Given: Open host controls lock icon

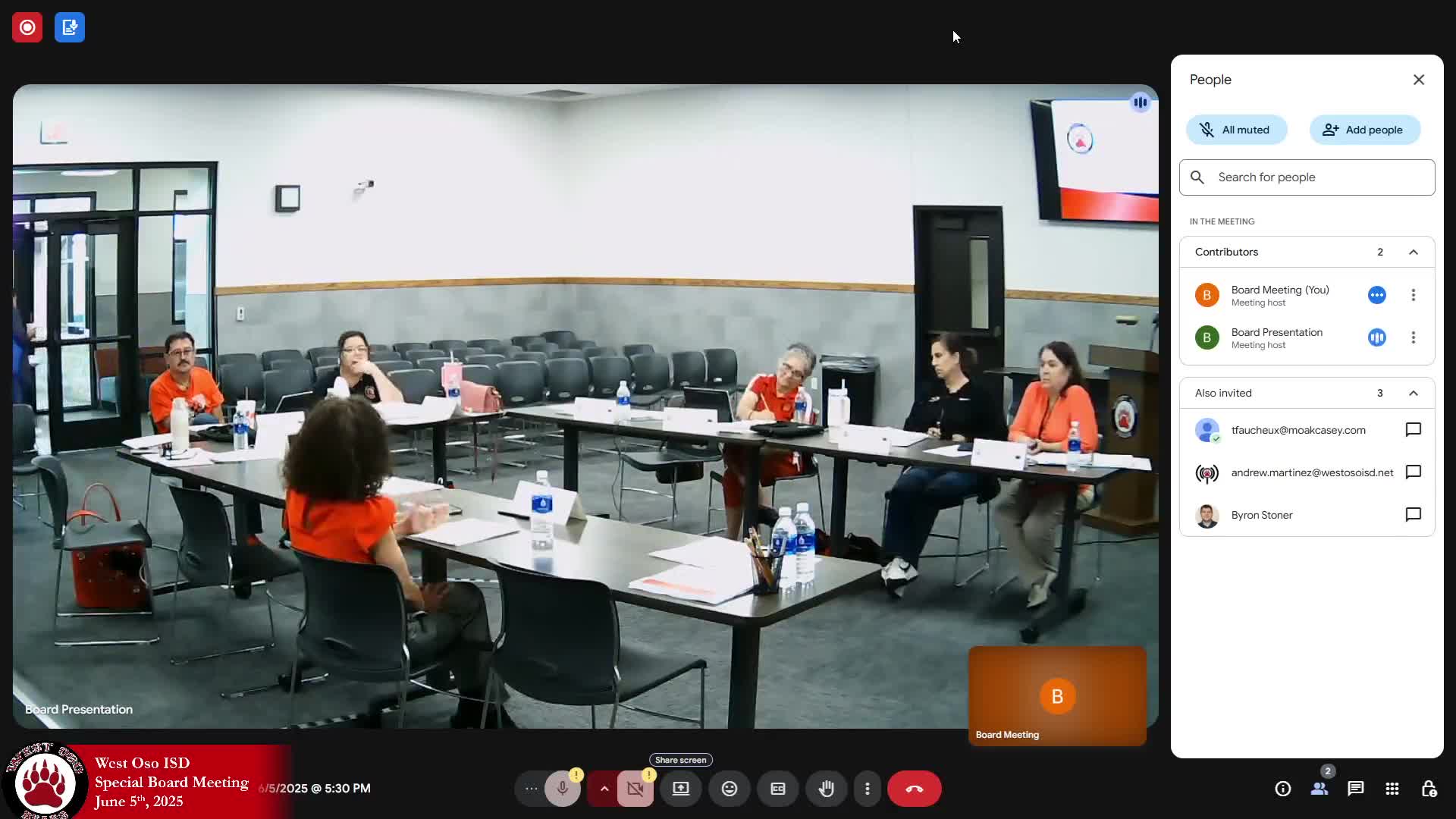Looking at the screenshot, I should pos(1429,789).
